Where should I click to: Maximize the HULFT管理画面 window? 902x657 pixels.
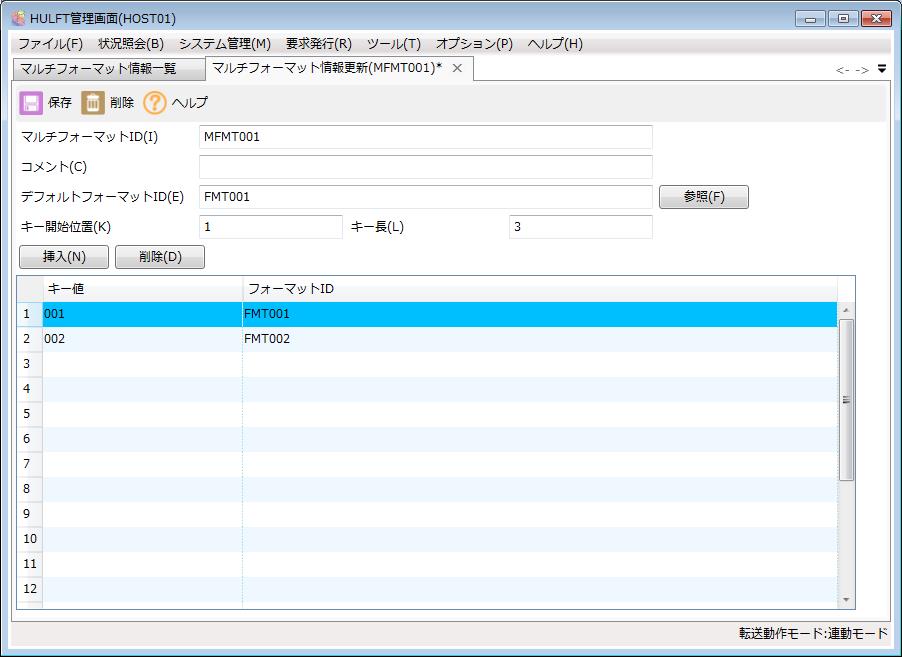tap(843, 19)
